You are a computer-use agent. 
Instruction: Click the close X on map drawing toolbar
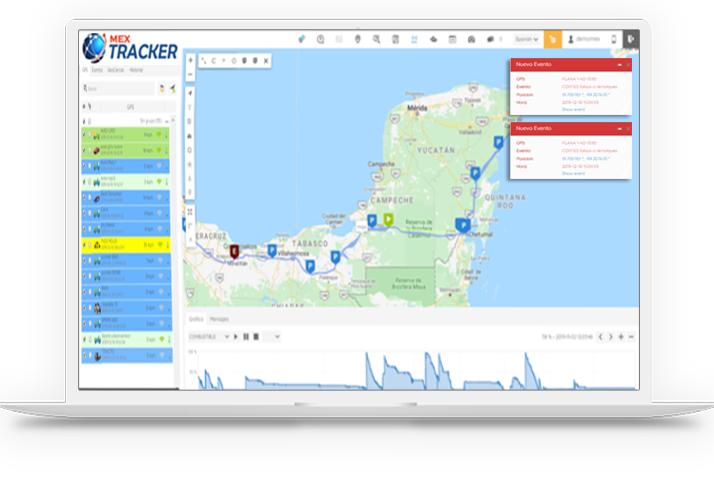[267, 60]
